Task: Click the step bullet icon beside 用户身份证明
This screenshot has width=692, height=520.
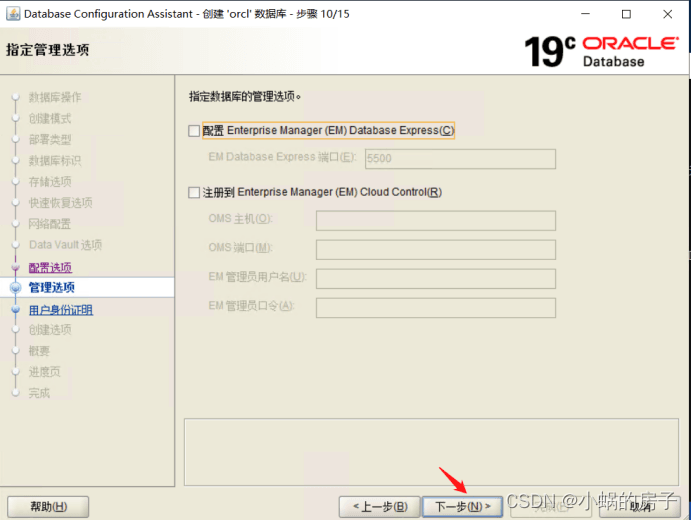Action: point(15,309)
